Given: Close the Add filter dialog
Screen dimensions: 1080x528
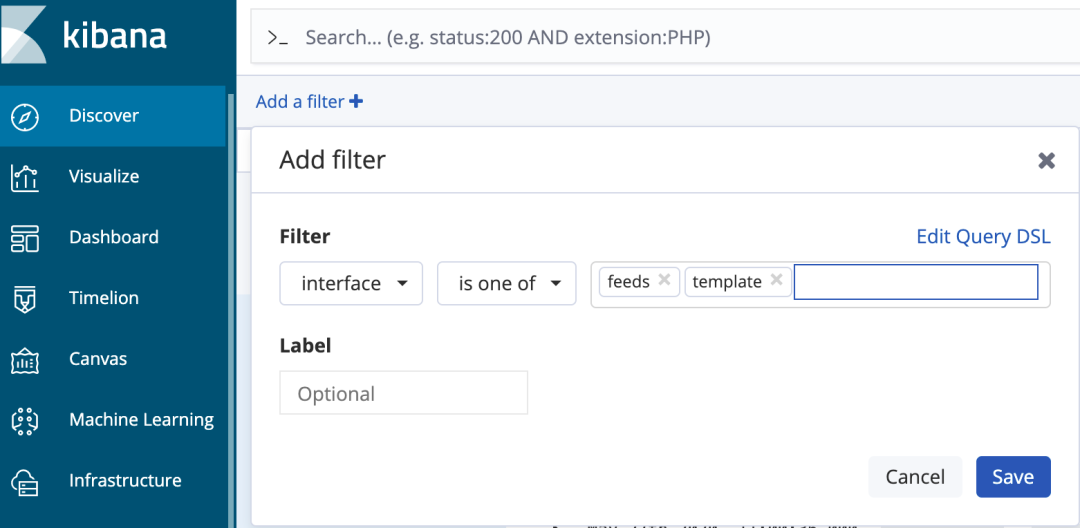Looking at the screenshot, I should point(1046,161).
